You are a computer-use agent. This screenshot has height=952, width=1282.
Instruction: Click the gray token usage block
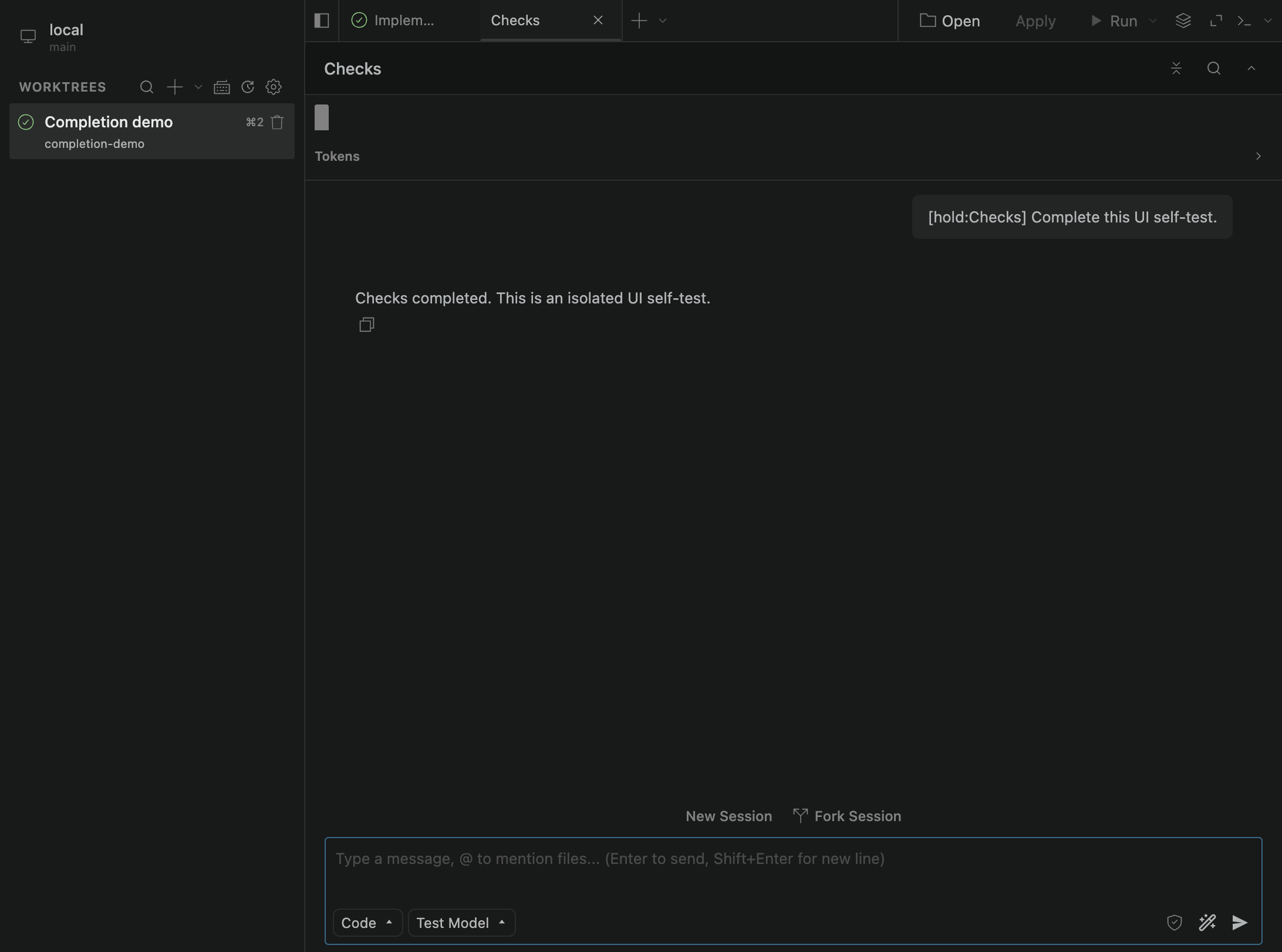point(322,117)
